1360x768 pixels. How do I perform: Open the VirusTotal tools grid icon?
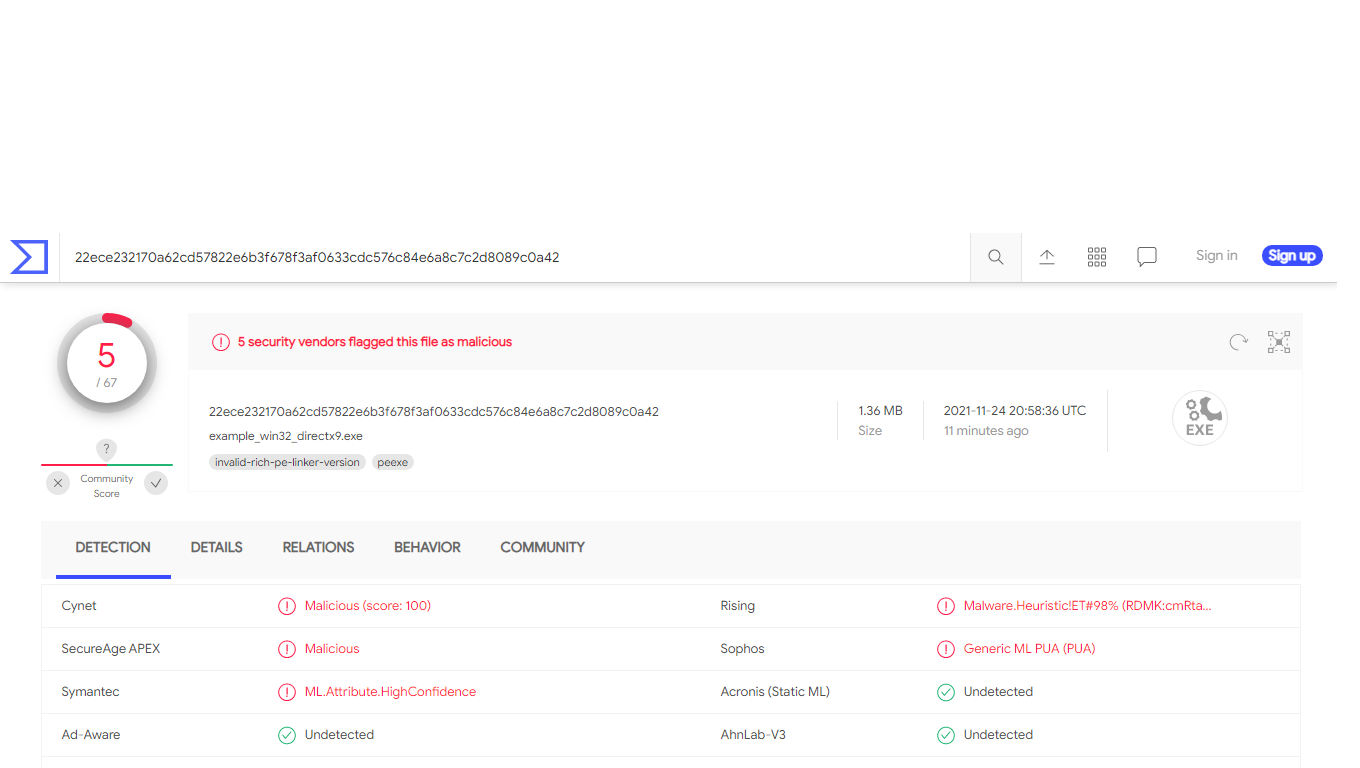[1096, 257]
